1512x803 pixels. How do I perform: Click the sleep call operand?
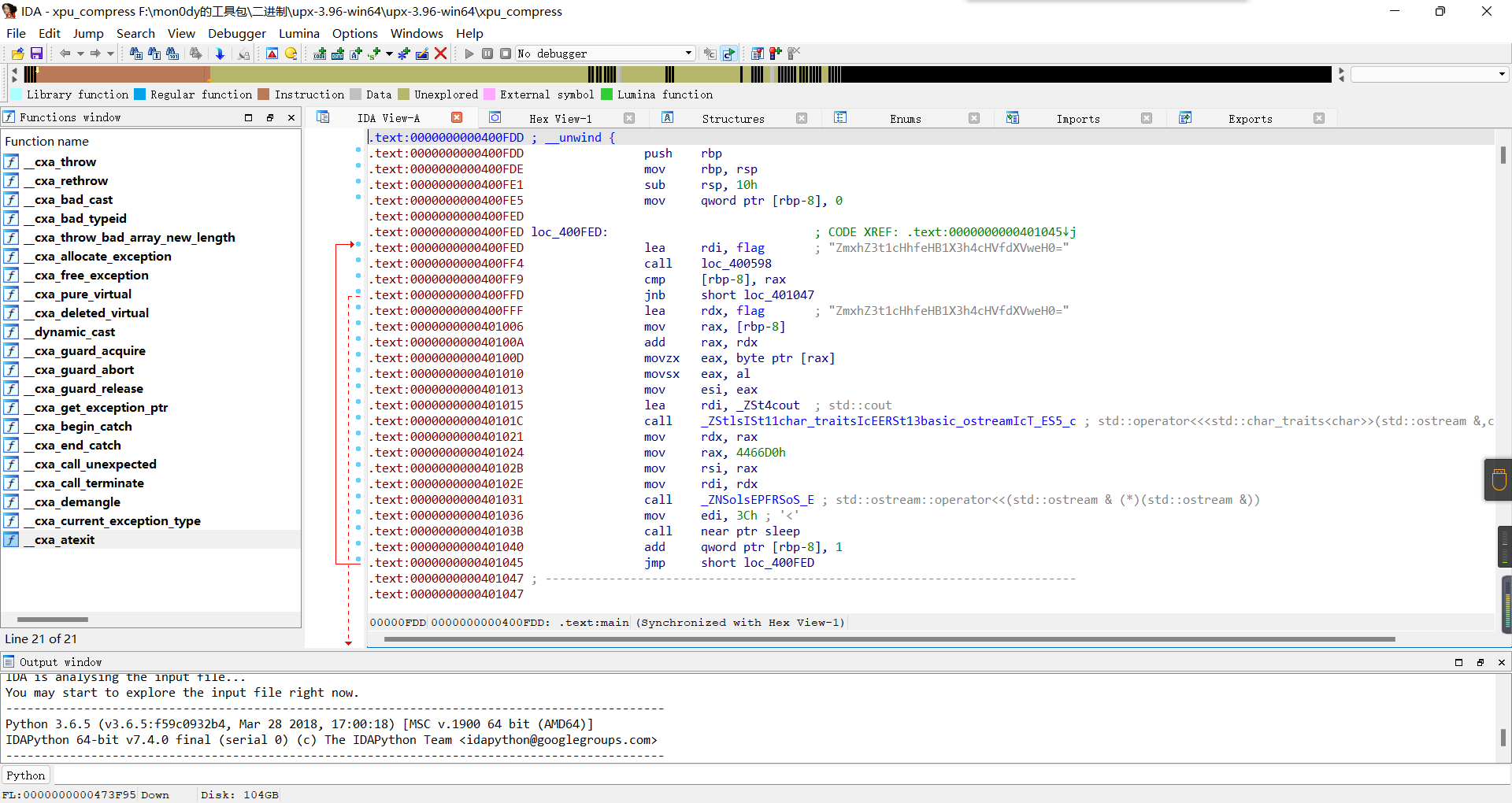click(782, 531)
